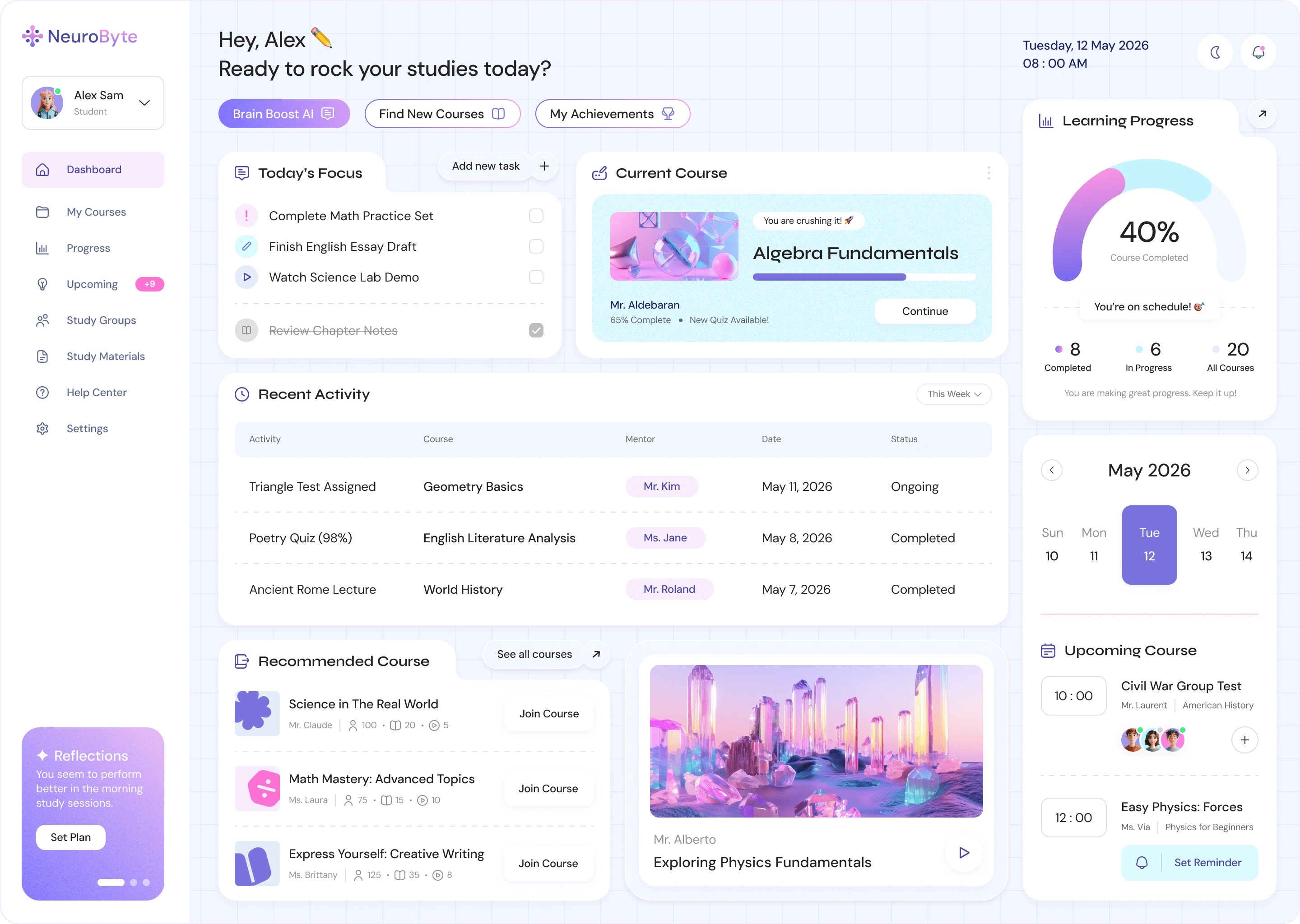Viewport: 1300px width, 924px height.
Task: Go to next month in calendar
Action: 1247,470
